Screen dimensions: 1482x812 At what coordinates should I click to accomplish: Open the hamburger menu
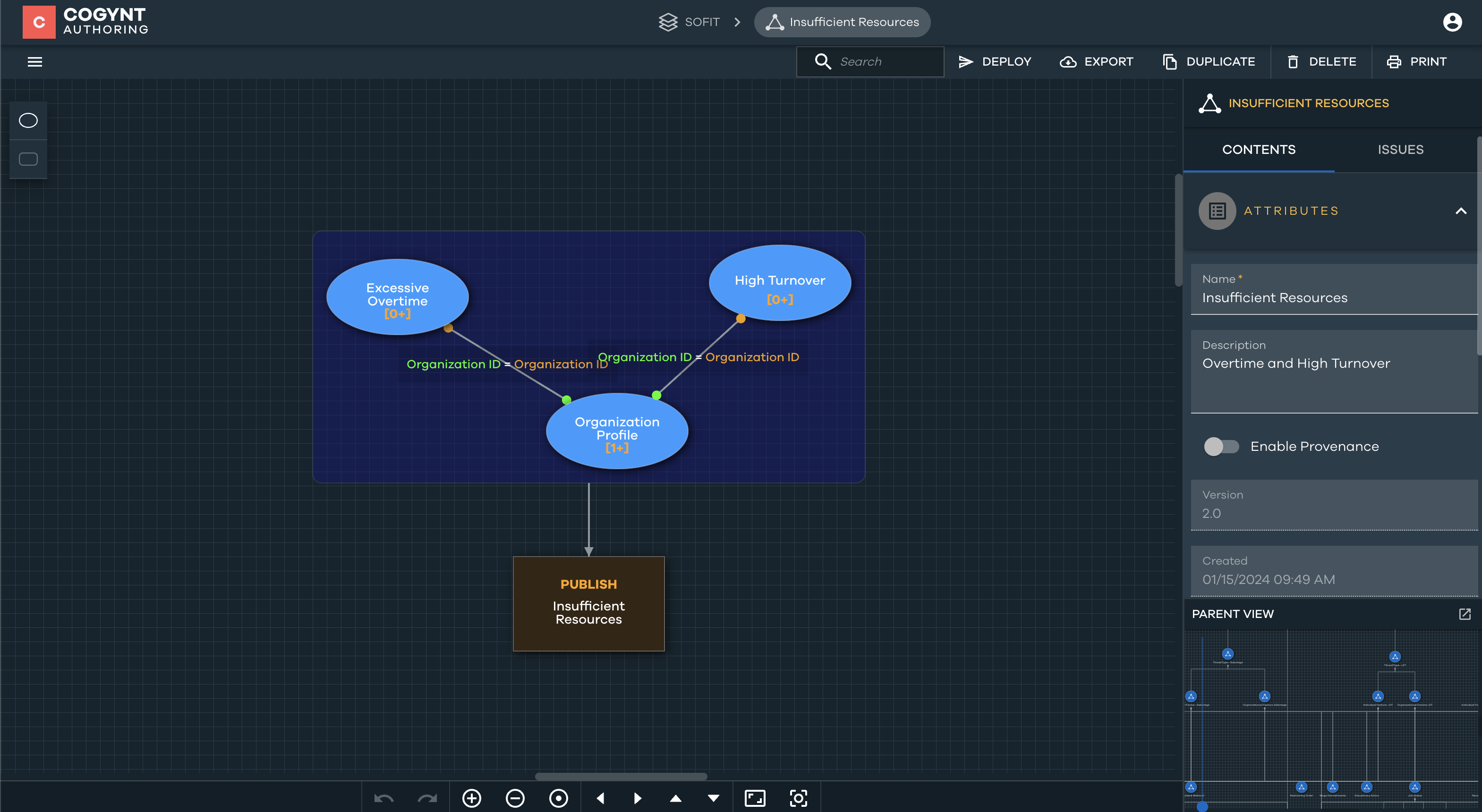34,61
